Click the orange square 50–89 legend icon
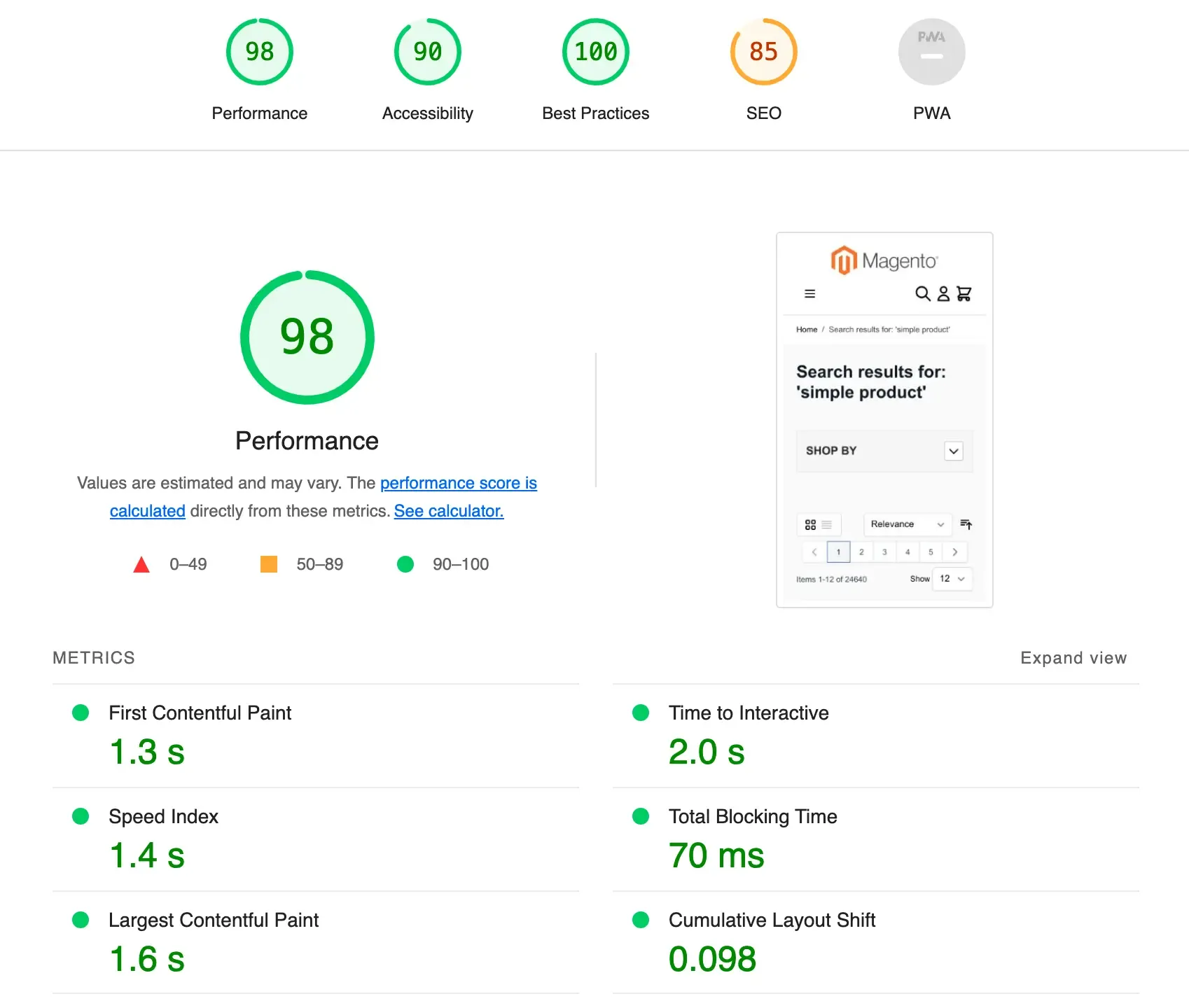 [x=269, y=564]
